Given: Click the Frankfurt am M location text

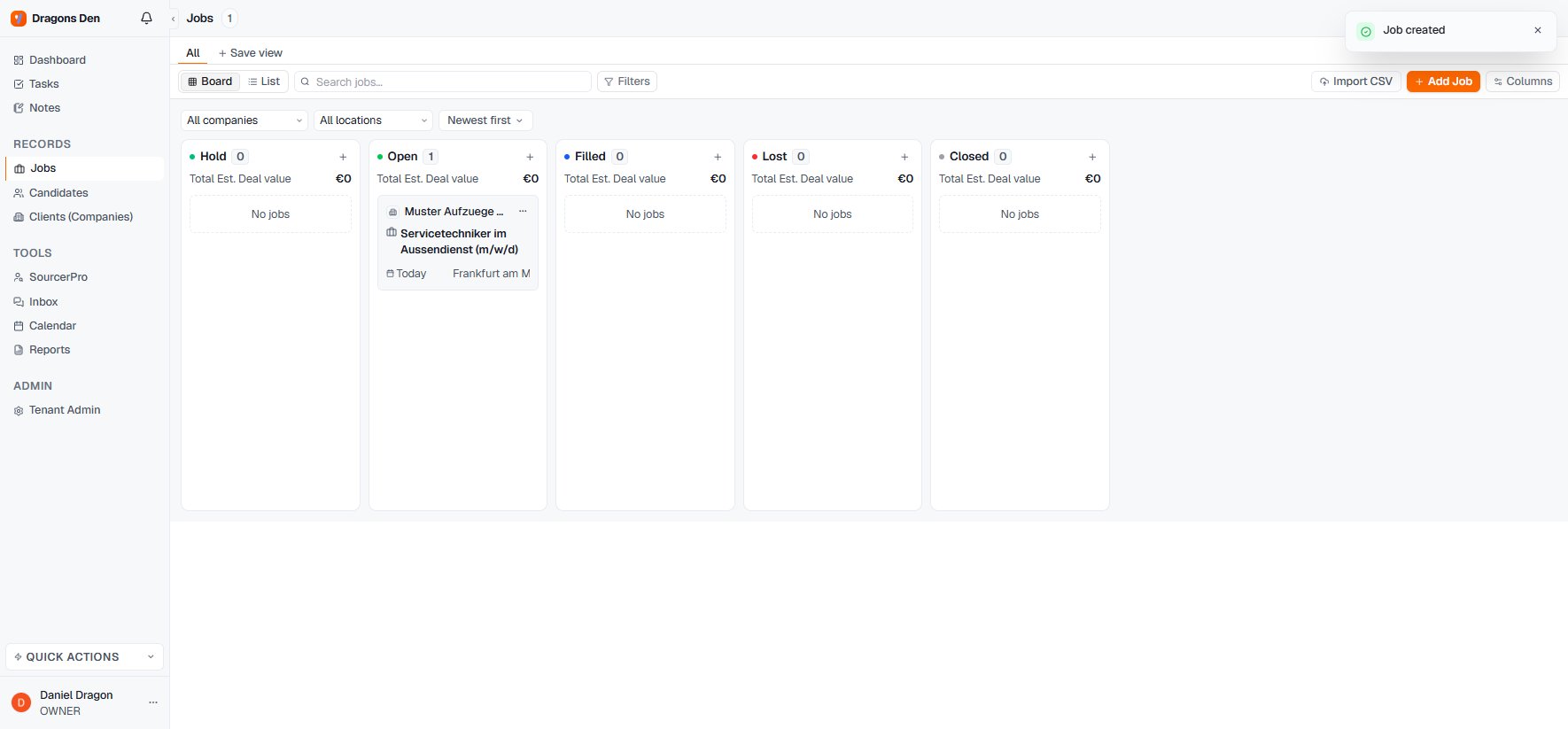Looking at the screenshot, I should 491,274.
